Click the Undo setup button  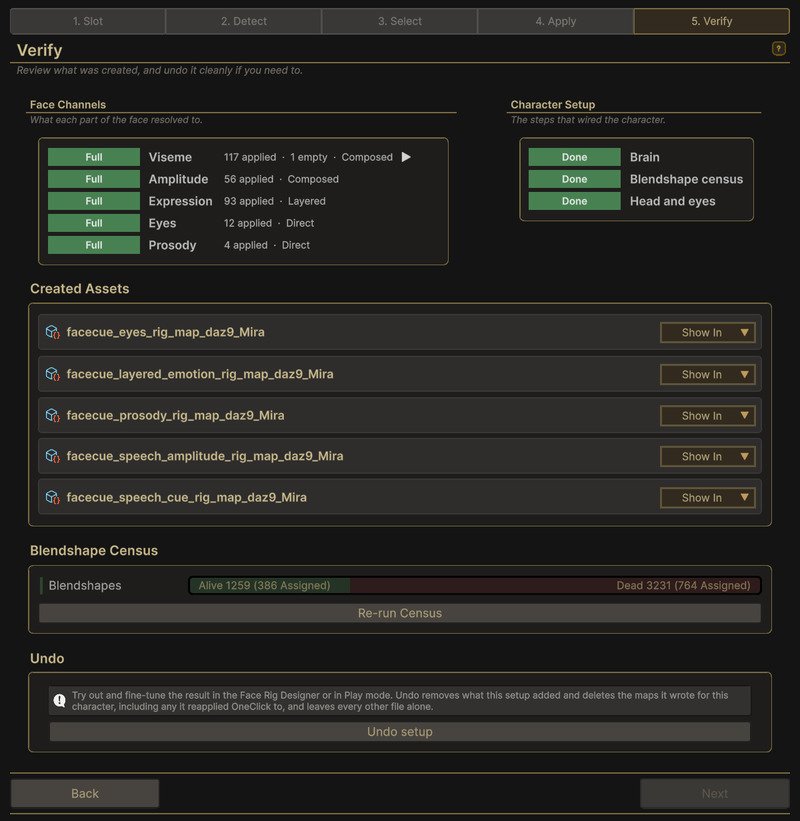point(400,731)
